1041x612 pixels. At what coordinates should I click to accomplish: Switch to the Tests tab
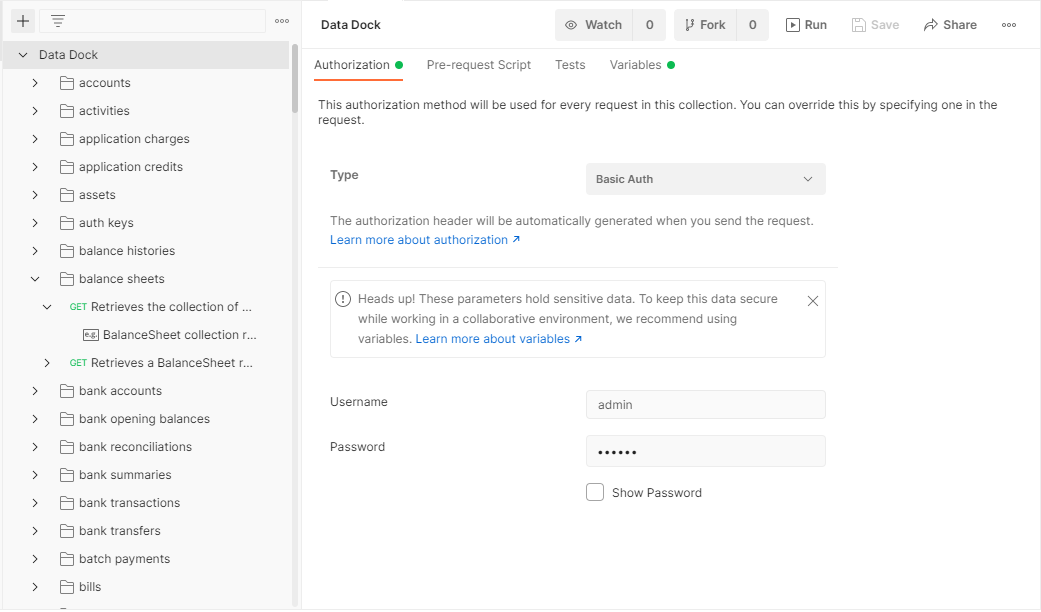(570, 65)
